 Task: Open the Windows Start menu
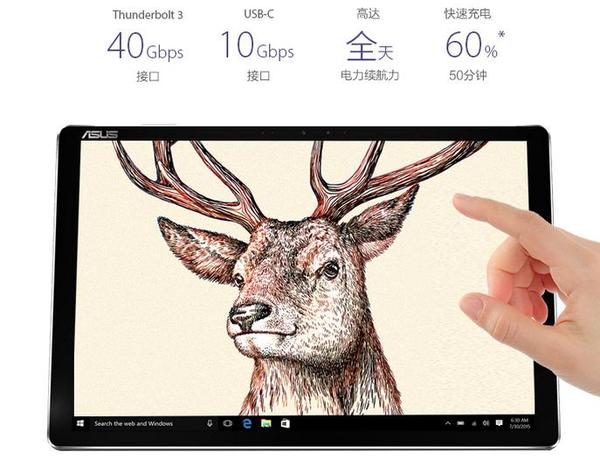(80, 423)
